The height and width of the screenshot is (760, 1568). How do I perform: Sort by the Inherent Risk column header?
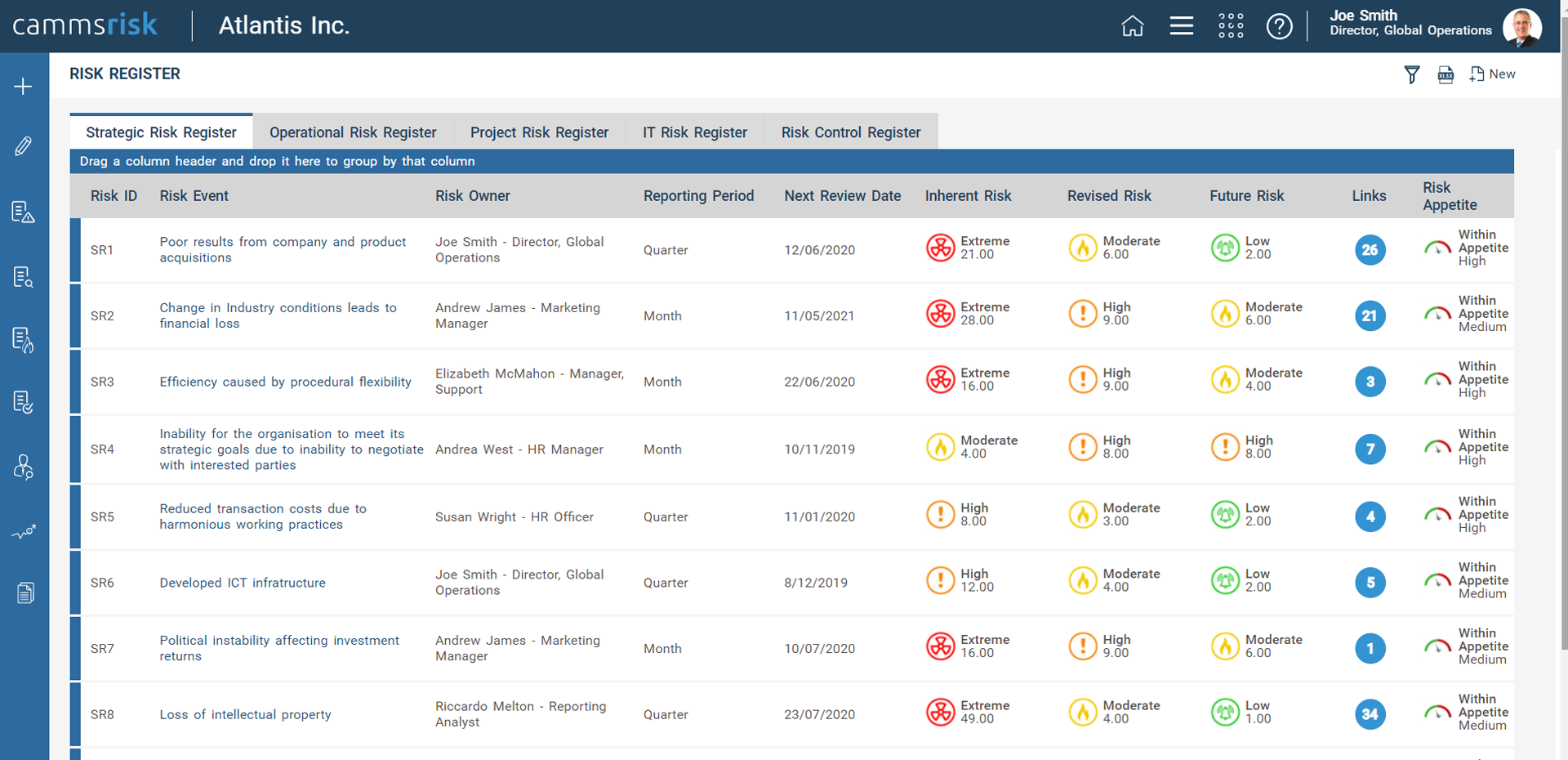968,196
